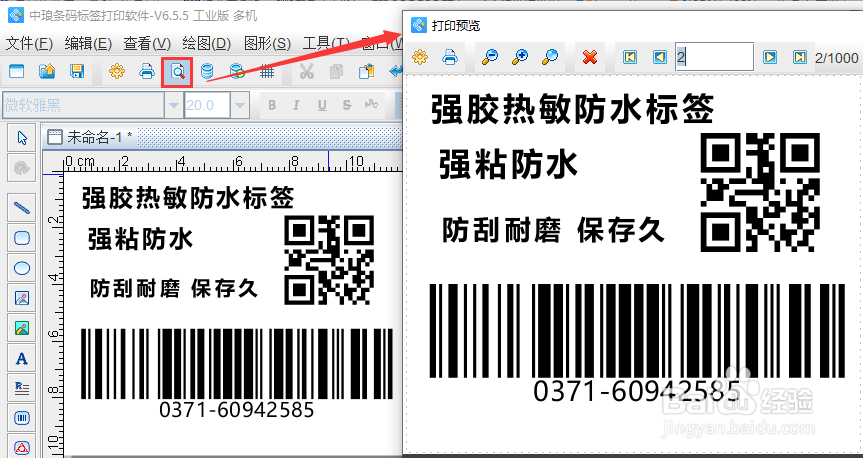Screen dimensions: 863x458
Task: Toggle italic formatting button I
Action: [297, 105]
